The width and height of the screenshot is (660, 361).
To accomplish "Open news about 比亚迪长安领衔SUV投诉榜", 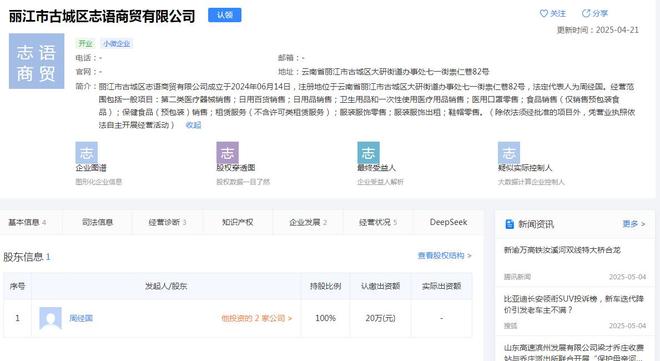I will (574, 304).
